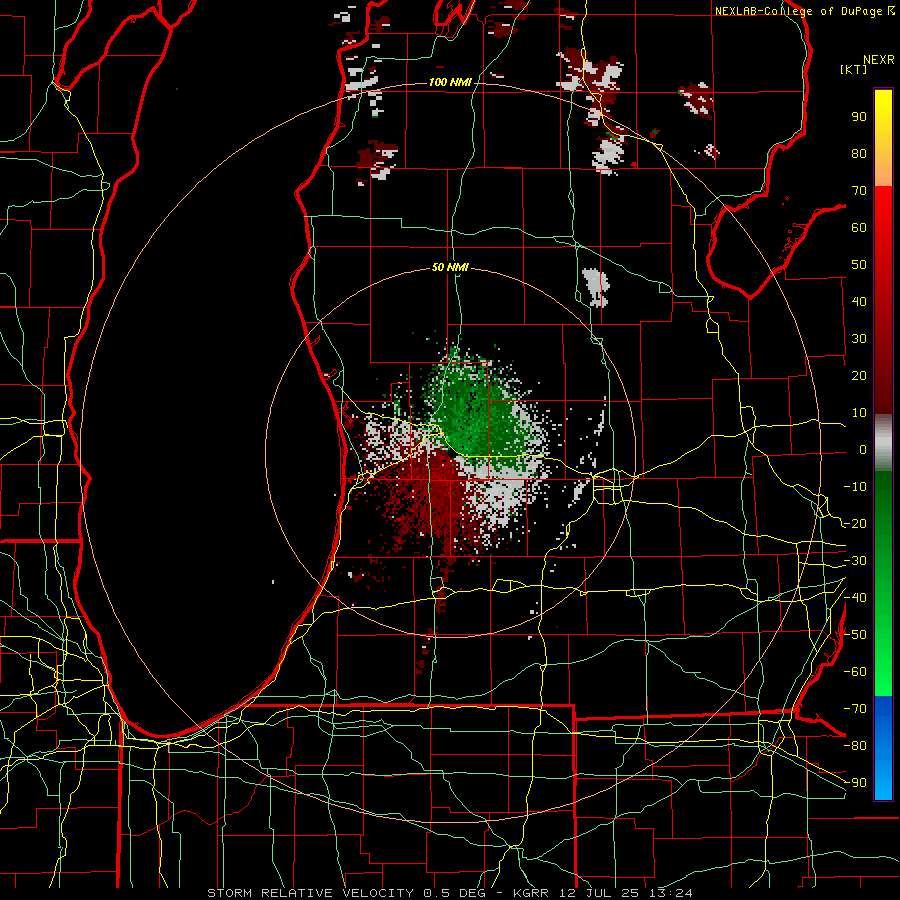Click the [KT] units label
This screenshot has height=900, width=900.
click(x=854, y=69)
